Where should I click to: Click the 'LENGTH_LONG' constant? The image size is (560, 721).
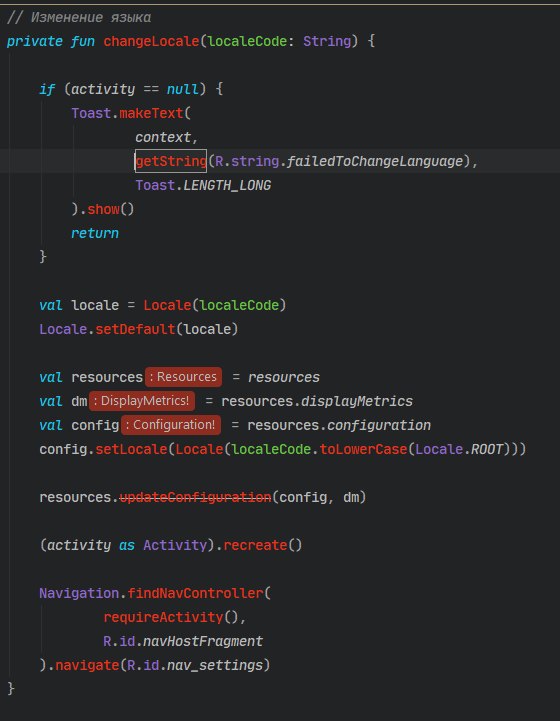pyautogui.click(x=227, y=185)
